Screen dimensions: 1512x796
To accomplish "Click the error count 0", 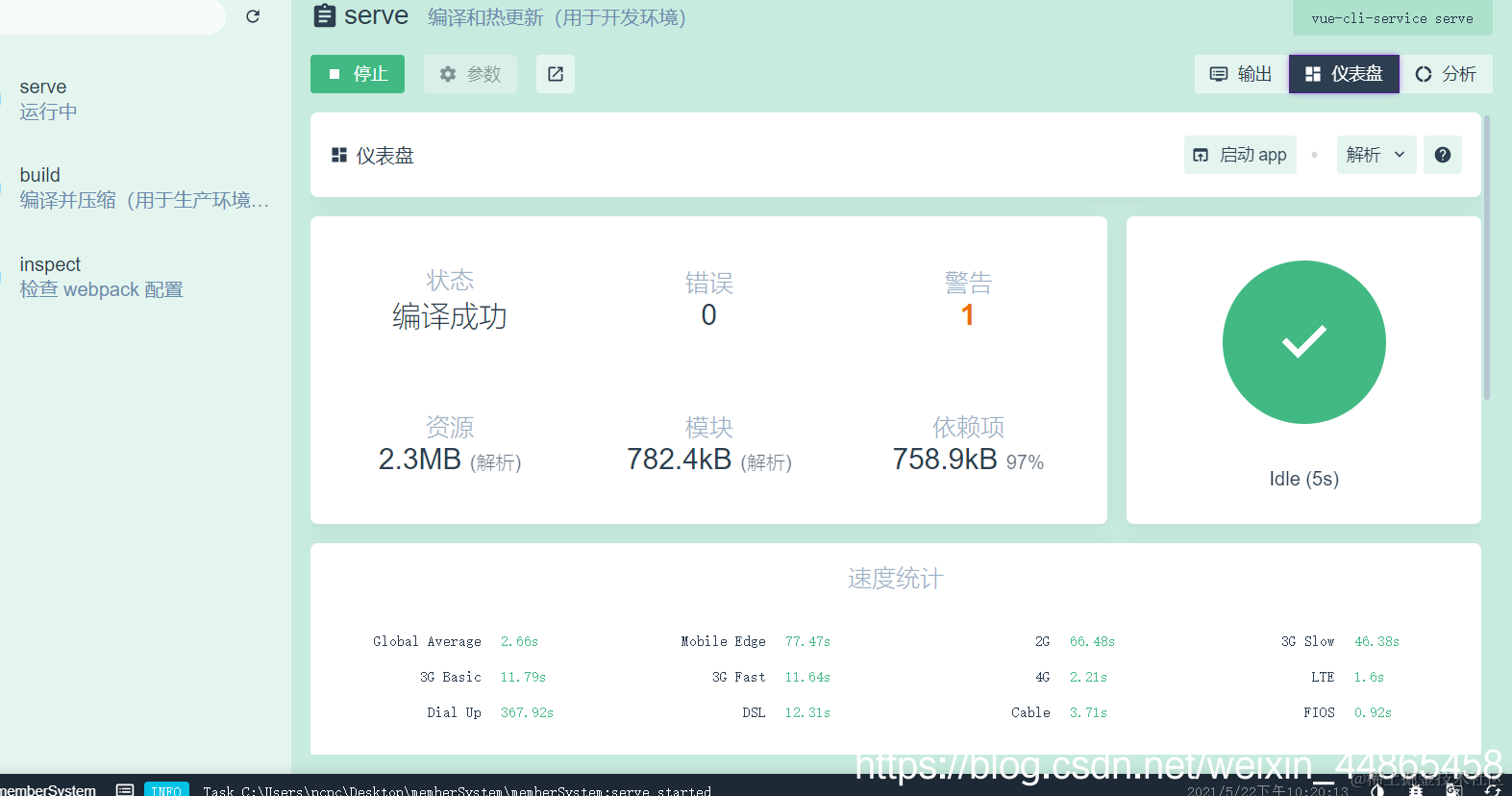I will (x=708, y=315).
